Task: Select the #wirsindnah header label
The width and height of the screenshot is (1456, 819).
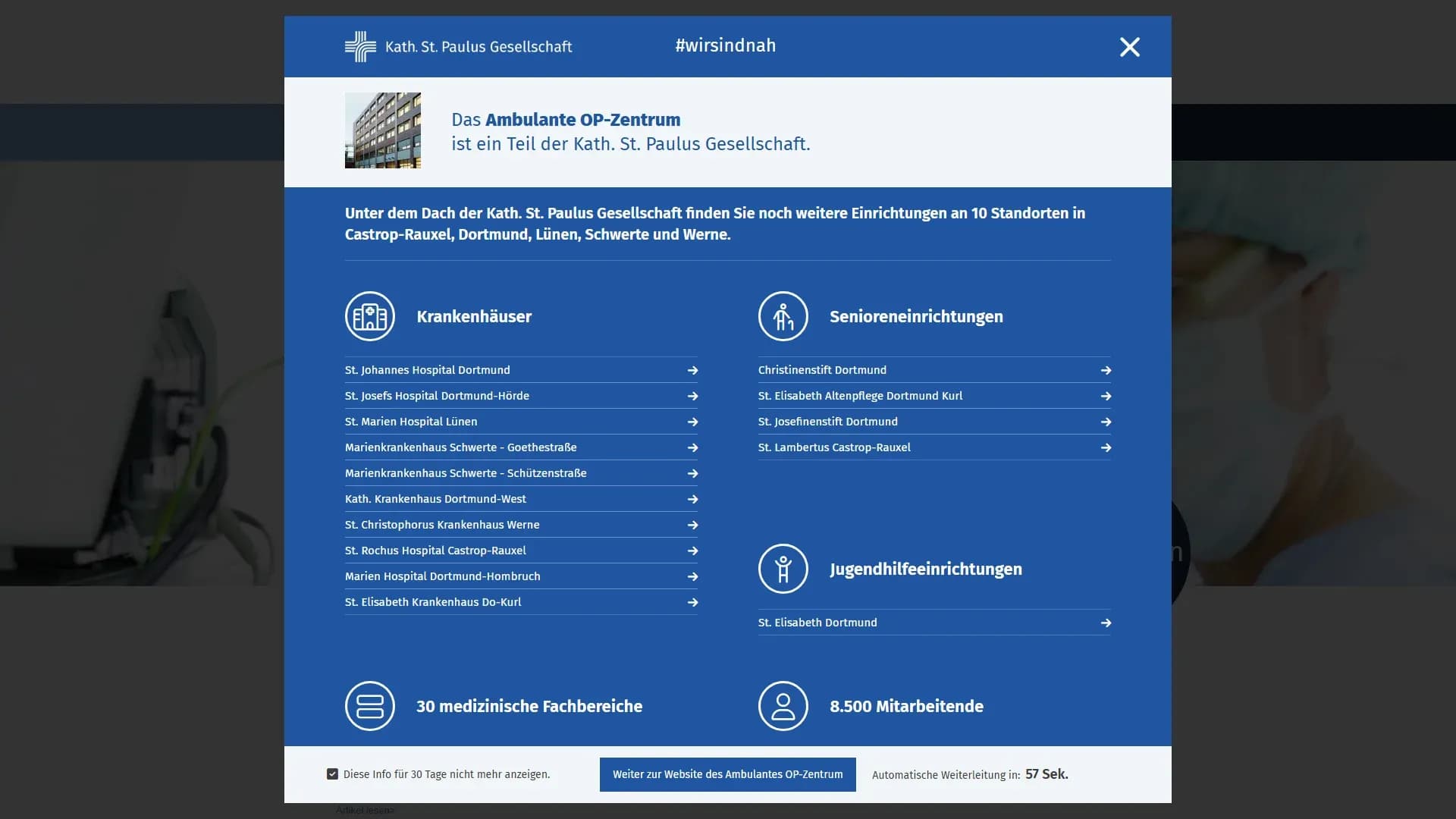Action: [725, 45]
